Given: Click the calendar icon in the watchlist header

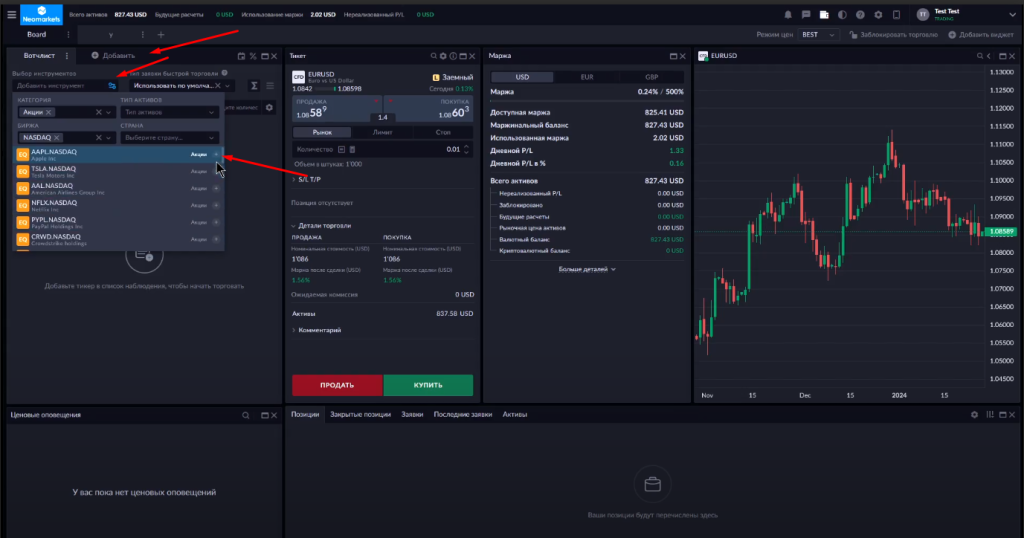Looking at the screenshot, I should [x=241, y=56].
